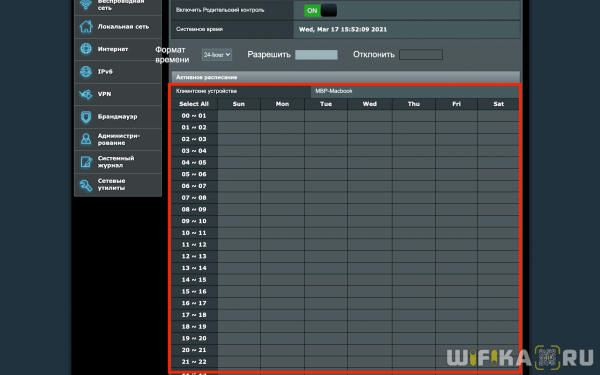600x375 pixels.
Task: Select the 20 ~ 21 hour row
Action: (194, 351)
